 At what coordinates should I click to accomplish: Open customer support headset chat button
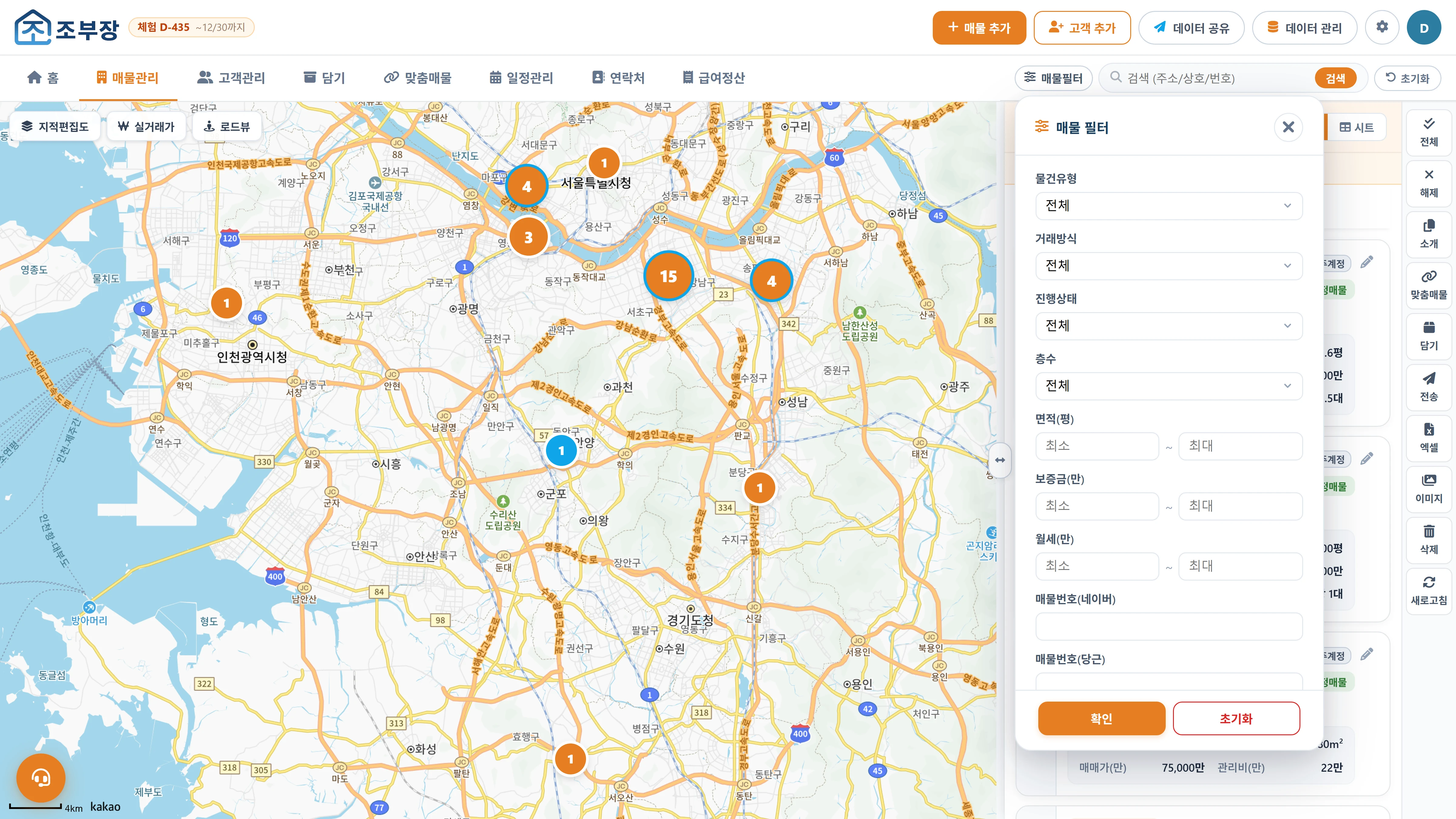[41, 778]
